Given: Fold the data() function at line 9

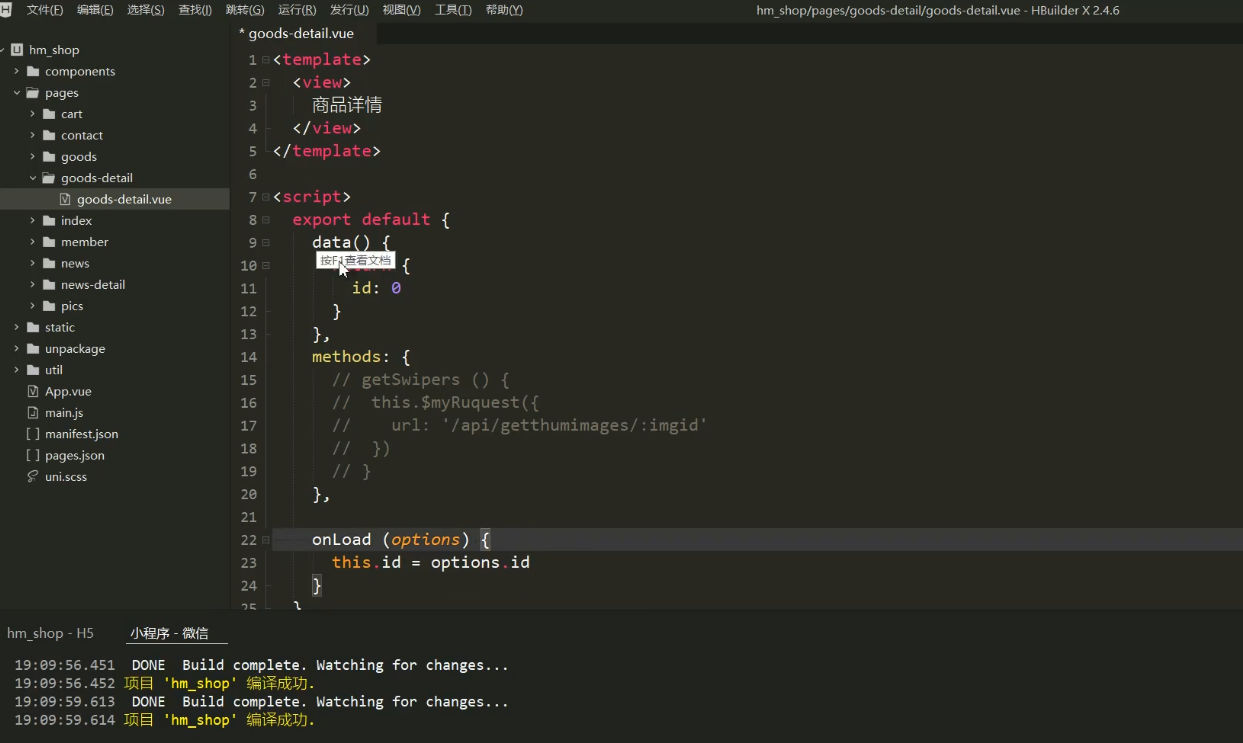Looking at the screenshot, I should 265,243.
